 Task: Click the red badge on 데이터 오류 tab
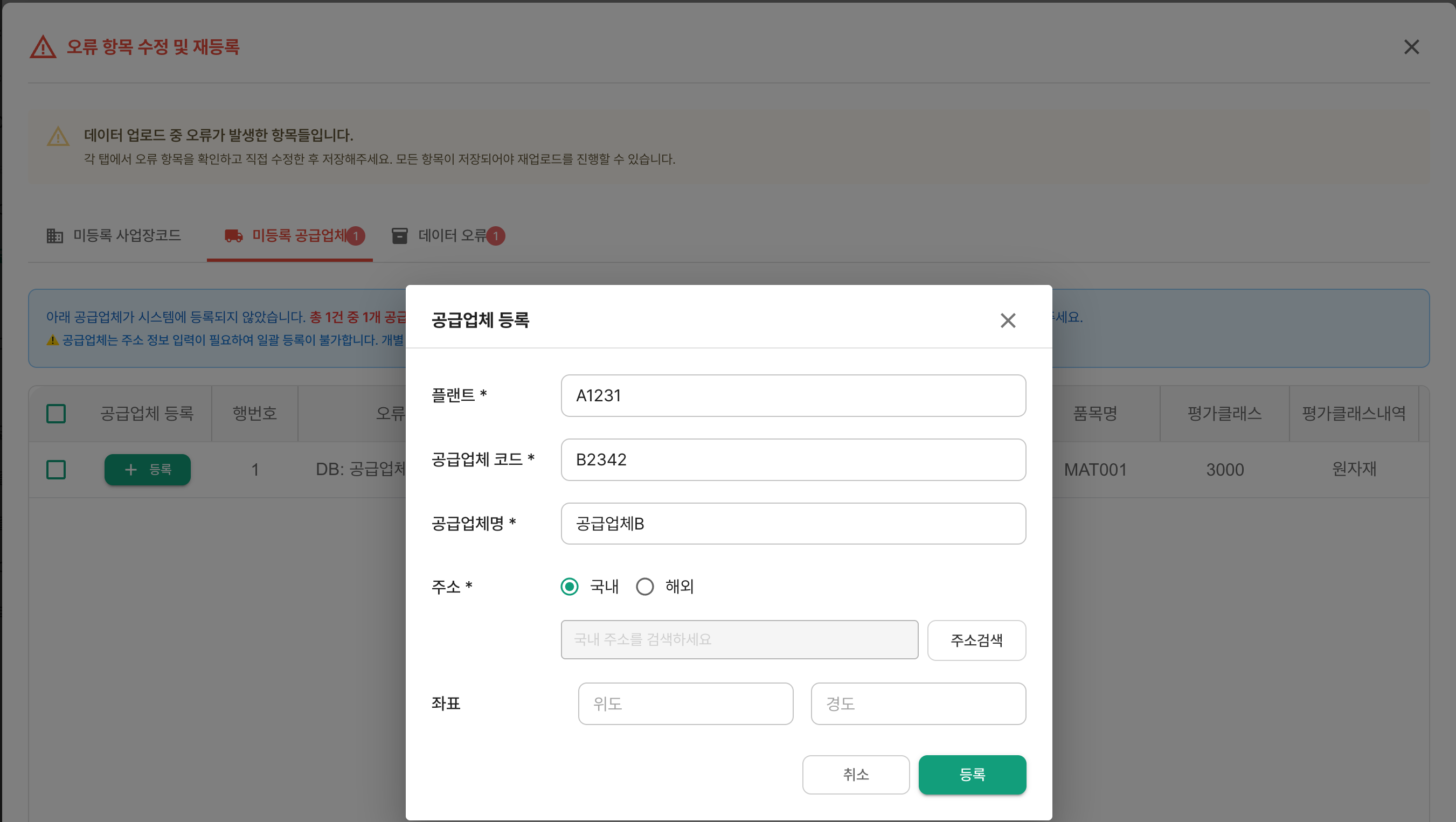pyautogui.click(x=496, y=235)
